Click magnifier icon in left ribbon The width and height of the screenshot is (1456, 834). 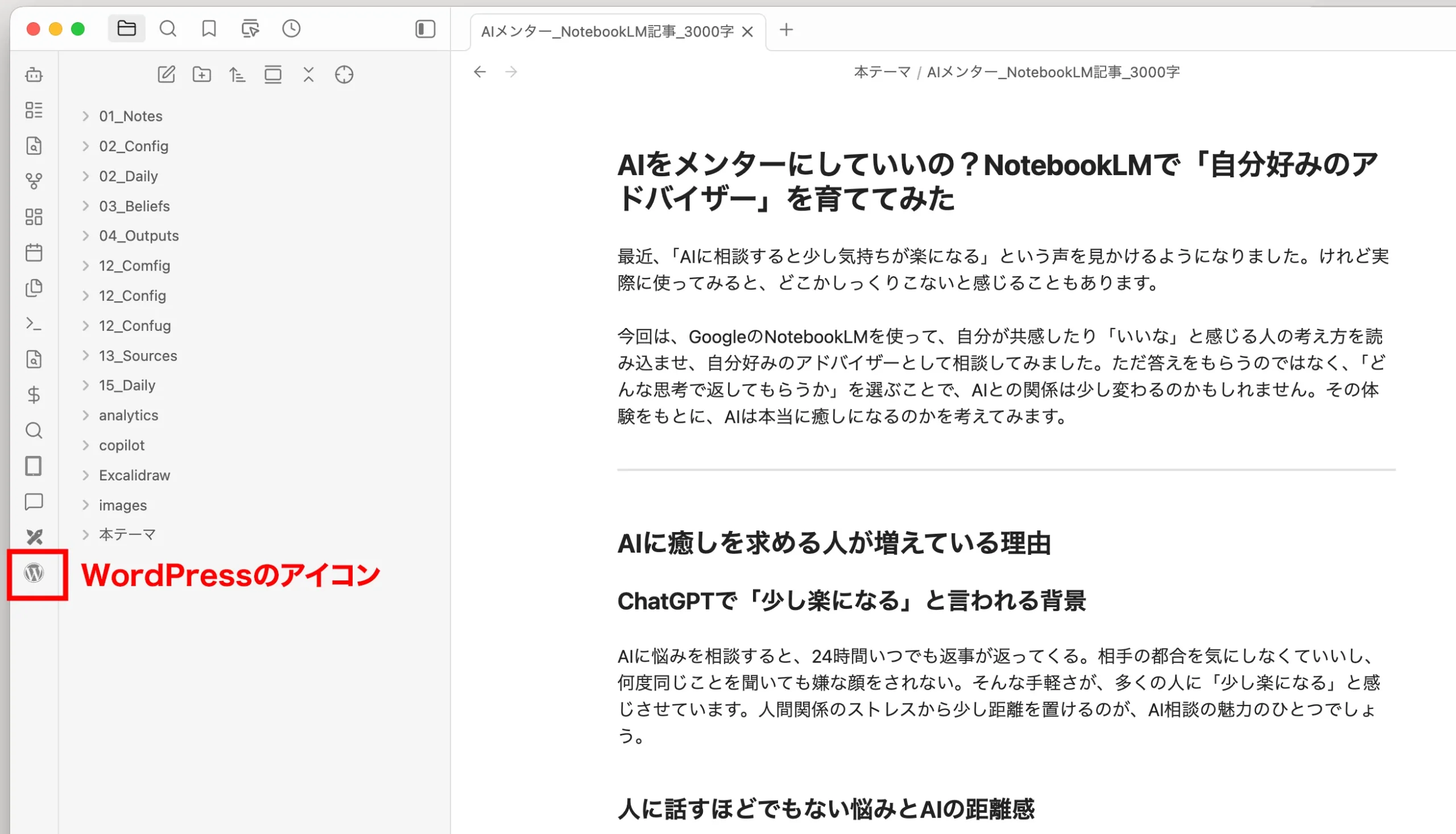point(34,431)
